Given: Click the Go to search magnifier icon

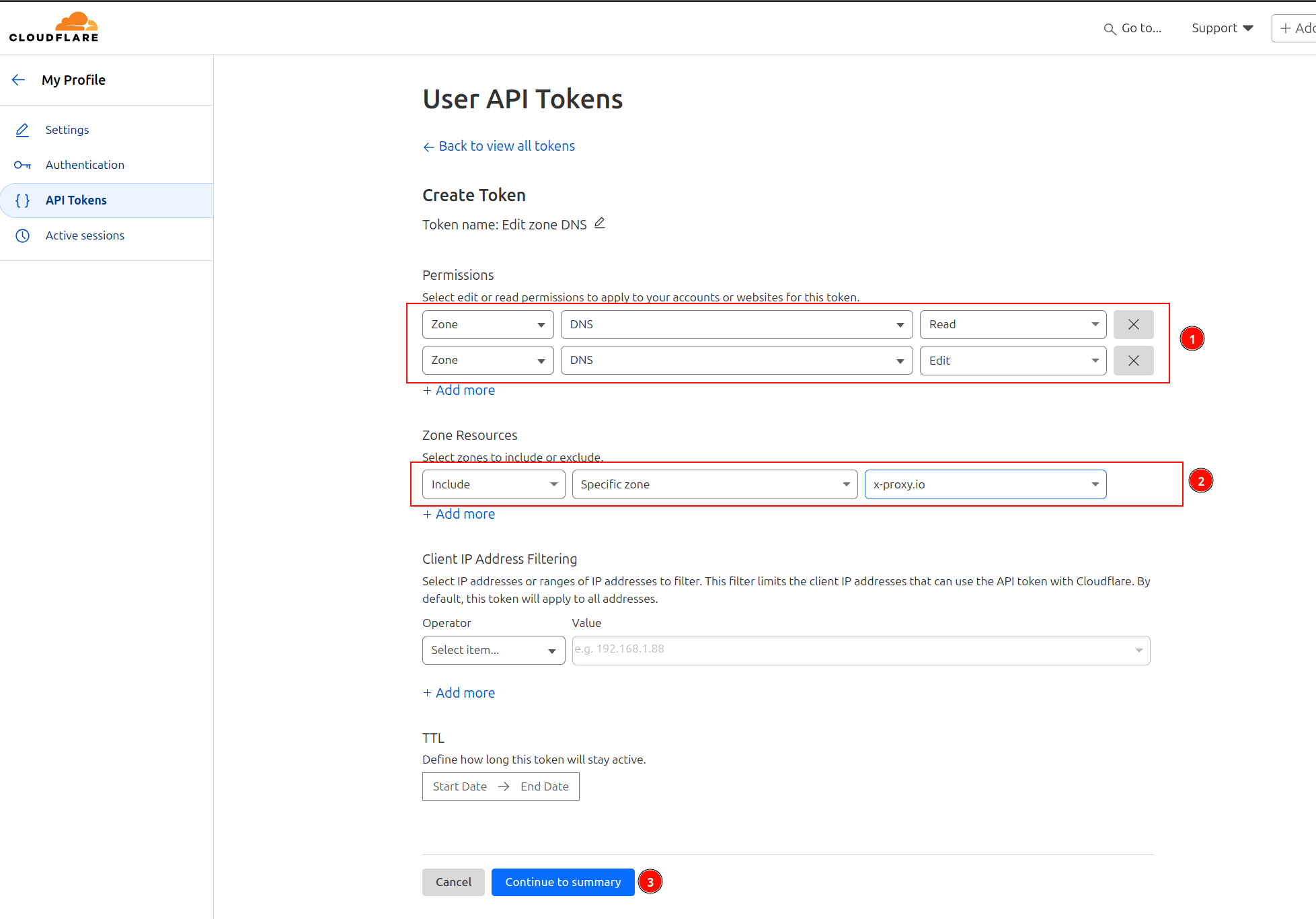Looking at the screenshot, I should [x=1110, y=29].
